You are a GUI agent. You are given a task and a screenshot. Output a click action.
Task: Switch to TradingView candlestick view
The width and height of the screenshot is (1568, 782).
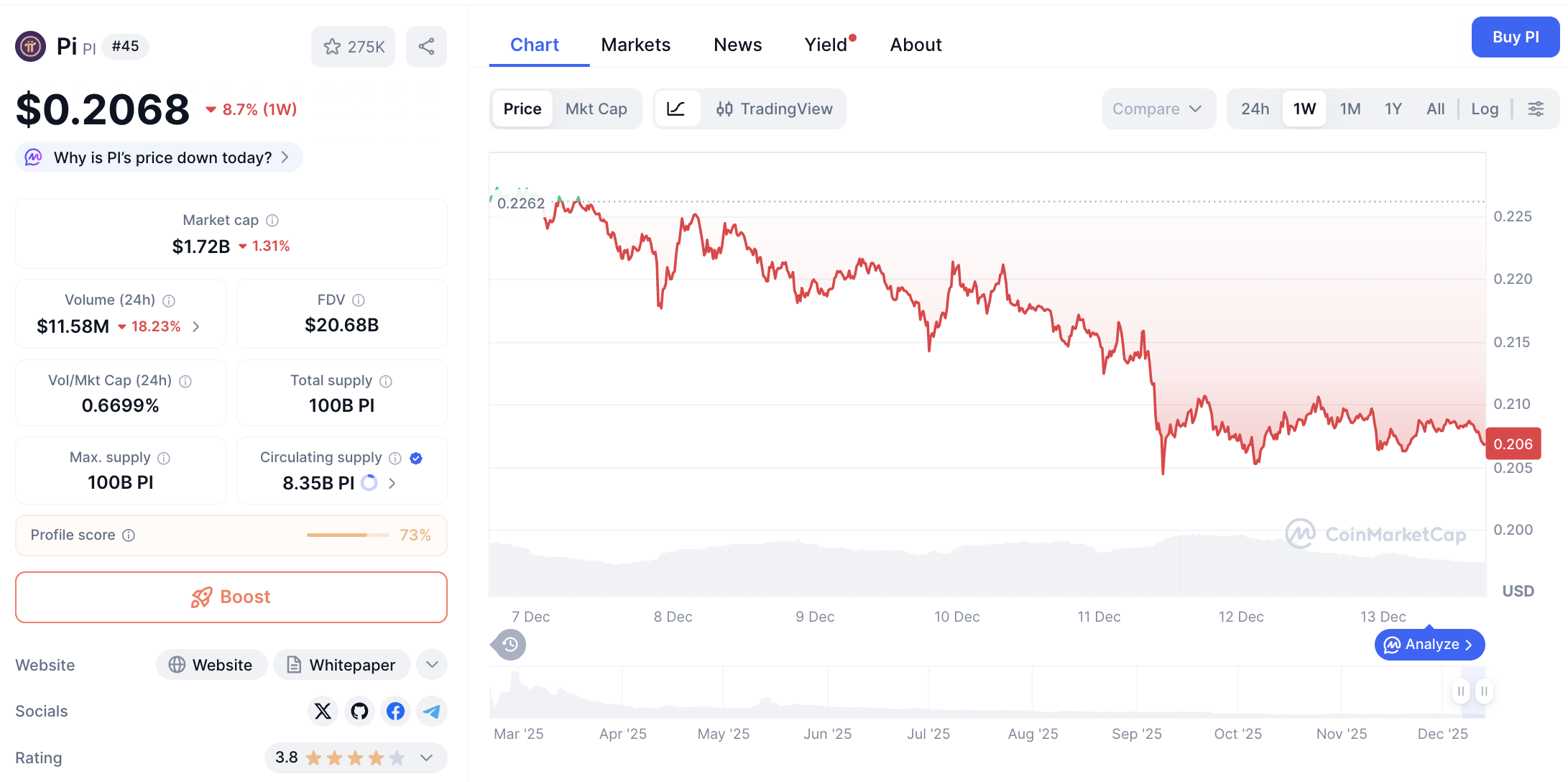[x=775, y=109]
